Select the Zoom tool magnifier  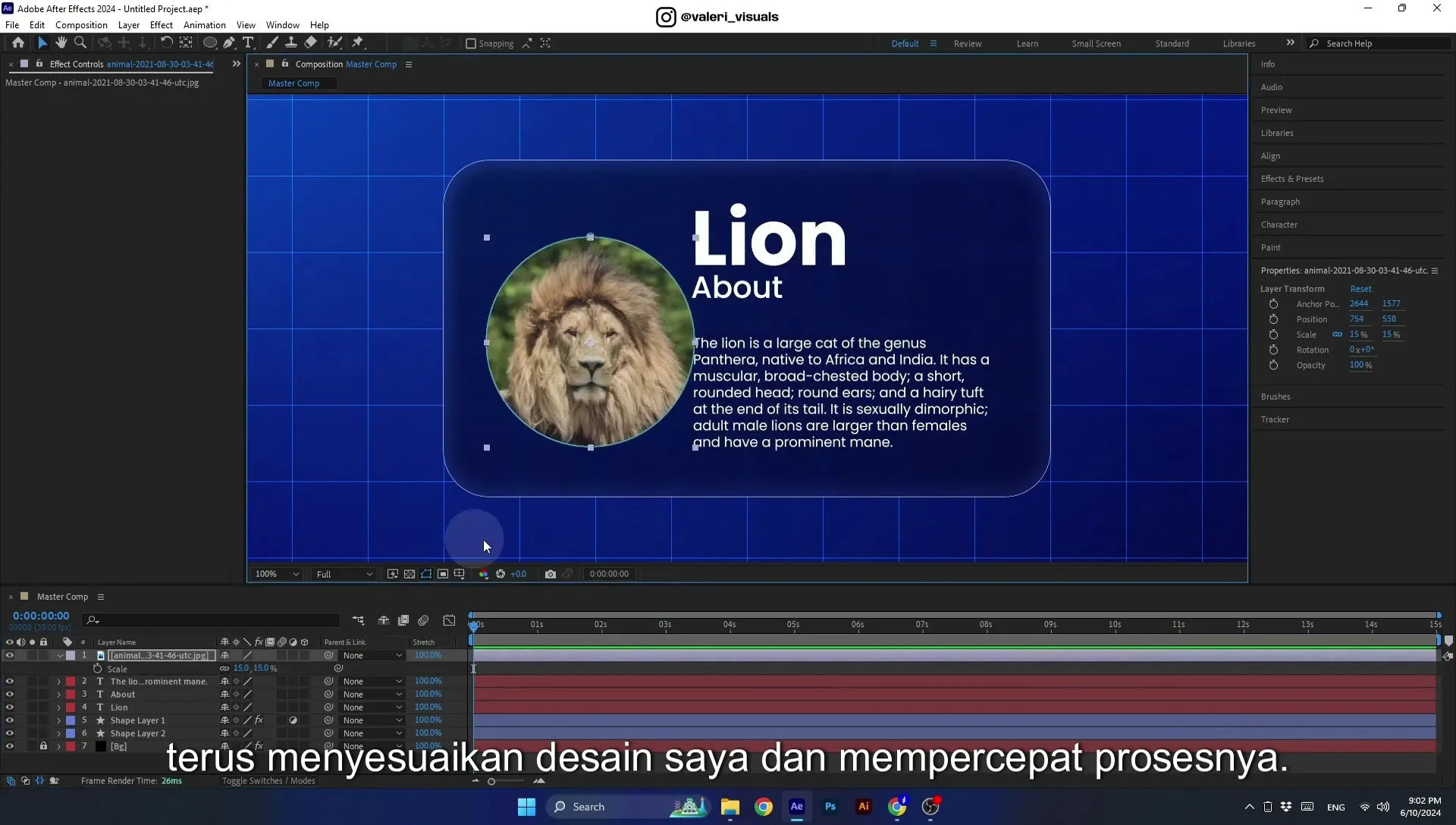click(x=80, y=43)
